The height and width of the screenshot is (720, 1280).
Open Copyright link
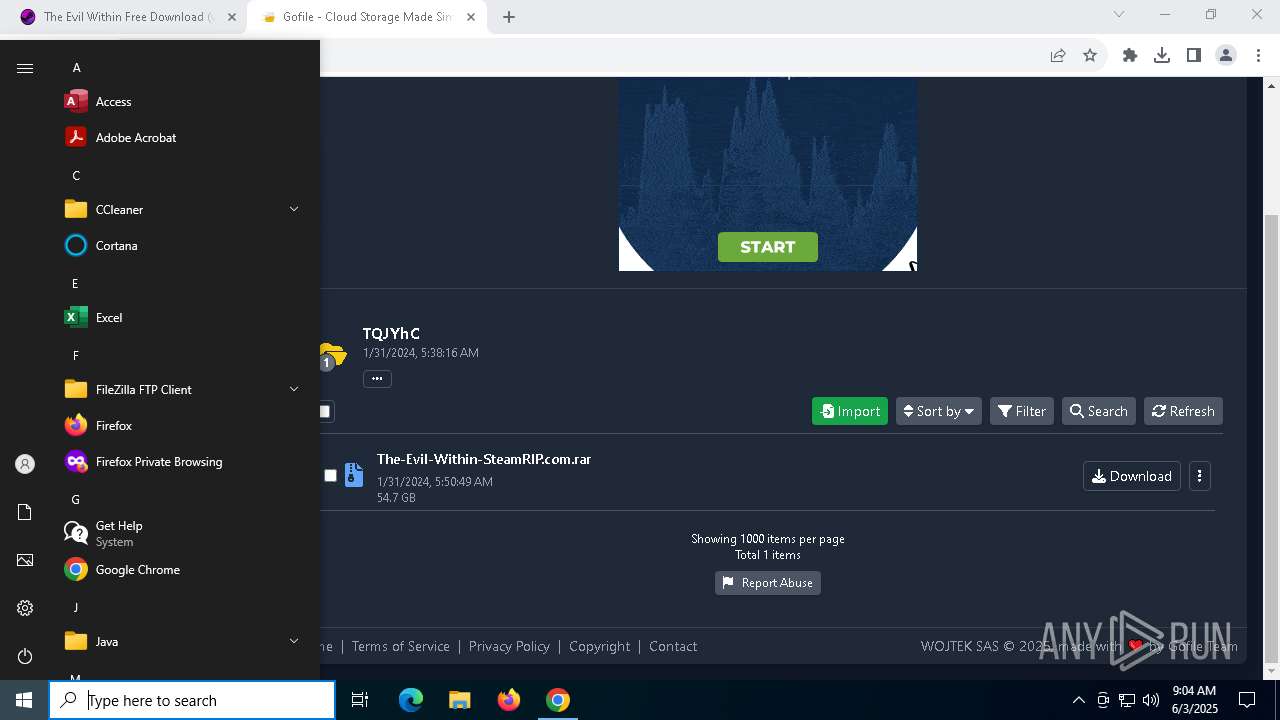point(599,646)
